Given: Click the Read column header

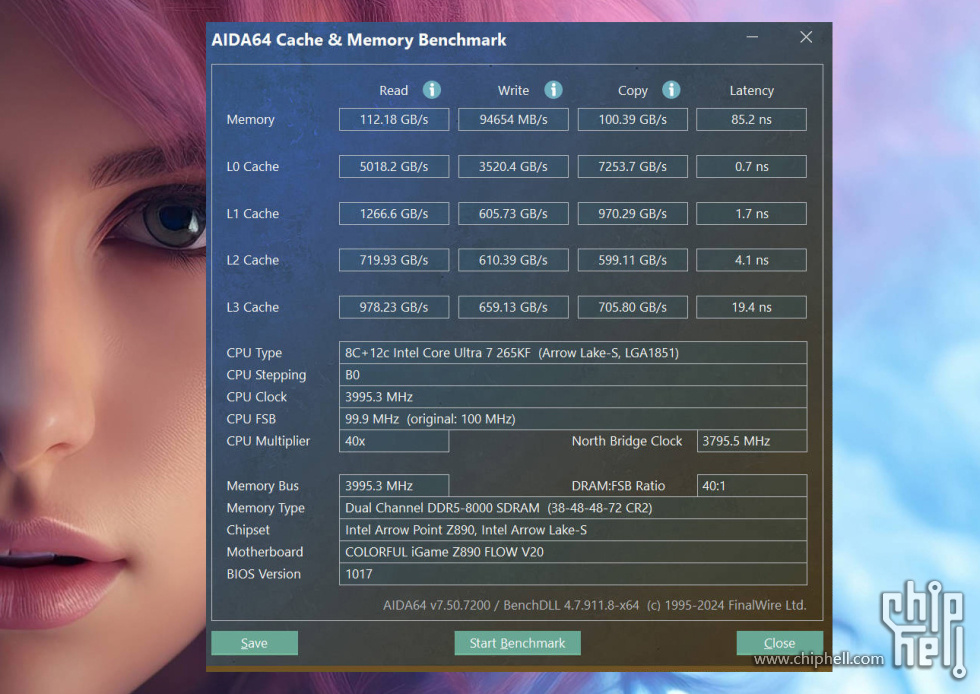Looking at the screenshot, I should pos(393,91).
